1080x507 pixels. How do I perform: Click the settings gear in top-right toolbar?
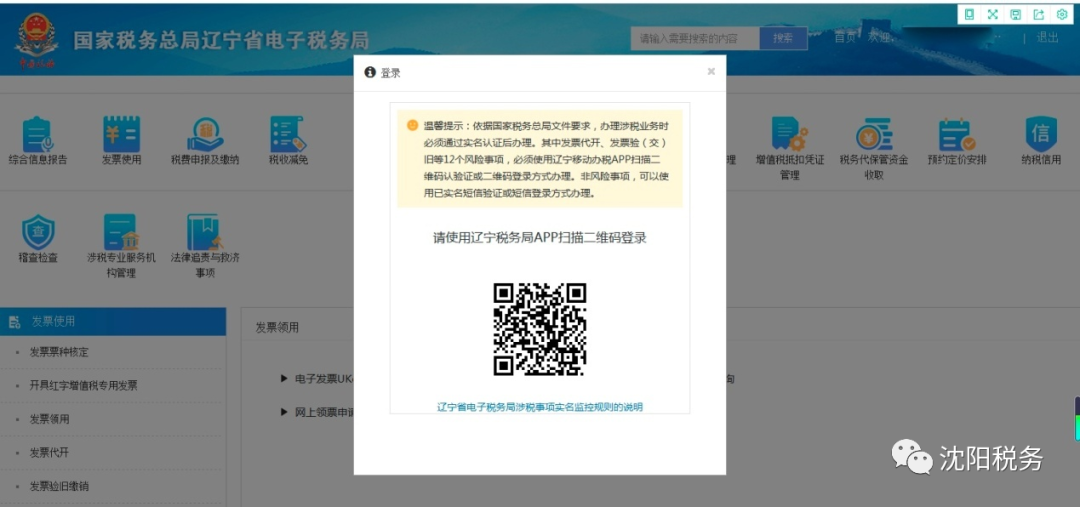pyautogui.click(x=1061, y=14)
